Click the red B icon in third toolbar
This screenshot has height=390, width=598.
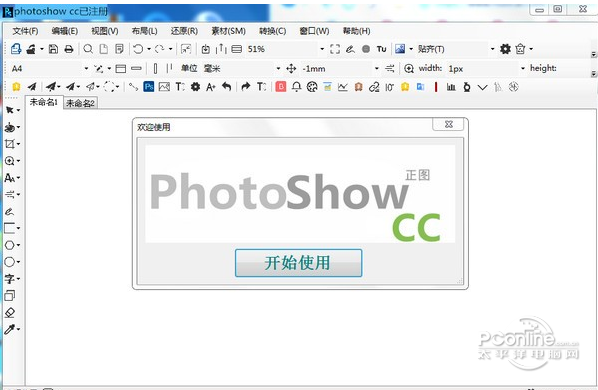pos(281,87)
